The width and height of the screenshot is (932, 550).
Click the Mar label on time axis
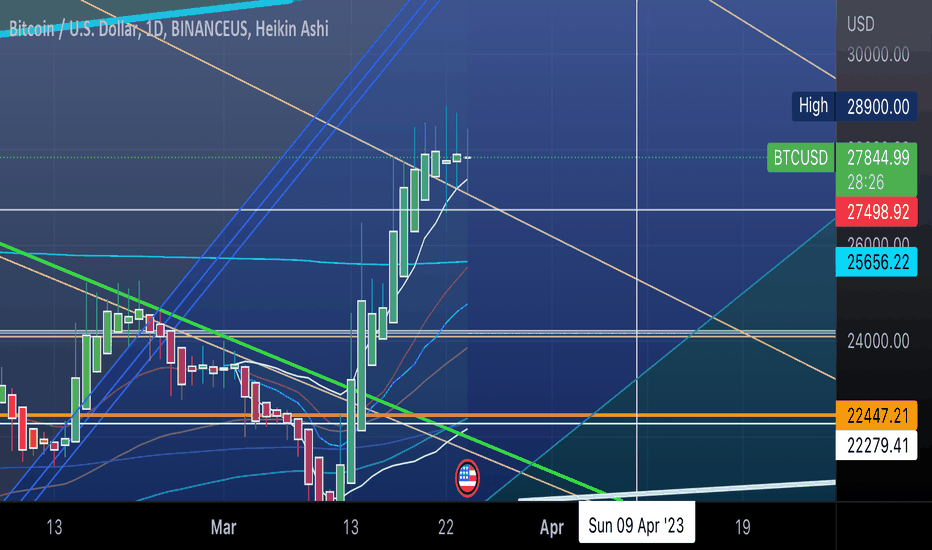tap(223, 527)
